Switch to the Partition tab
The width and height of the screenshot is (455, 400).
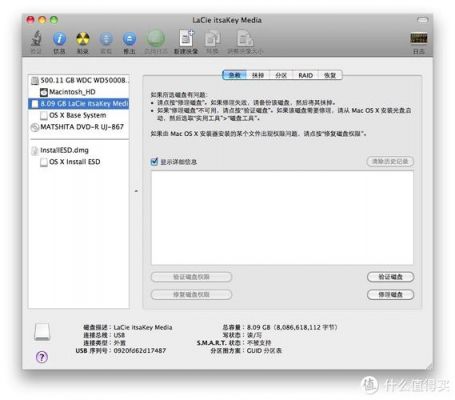(281, 75)
